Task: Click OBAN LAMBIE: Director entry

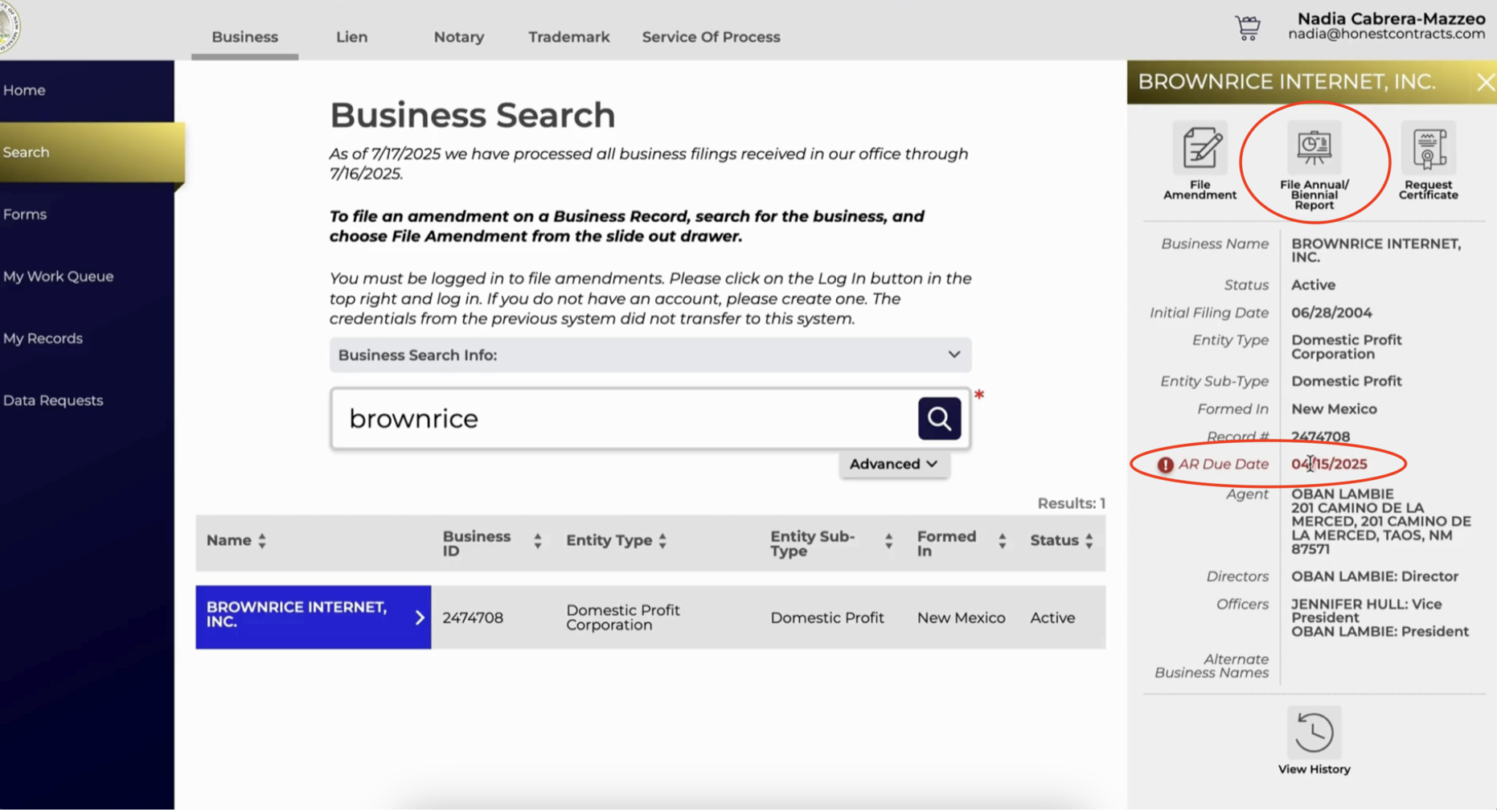Action: (x=1375, y=576)
